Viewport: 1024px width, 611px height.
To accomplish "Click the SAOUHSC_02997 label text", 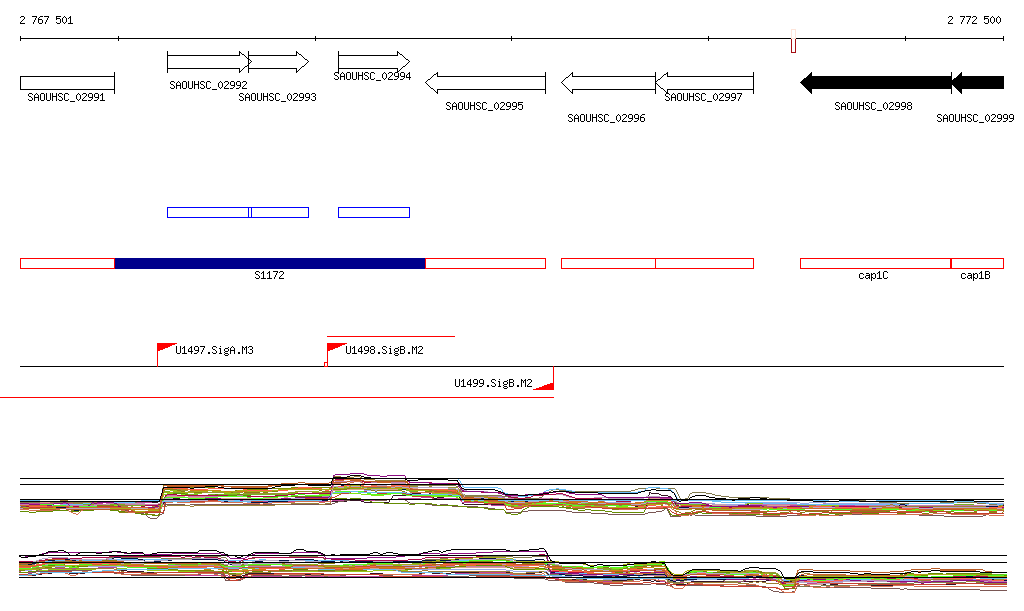I will click(703, 97).
